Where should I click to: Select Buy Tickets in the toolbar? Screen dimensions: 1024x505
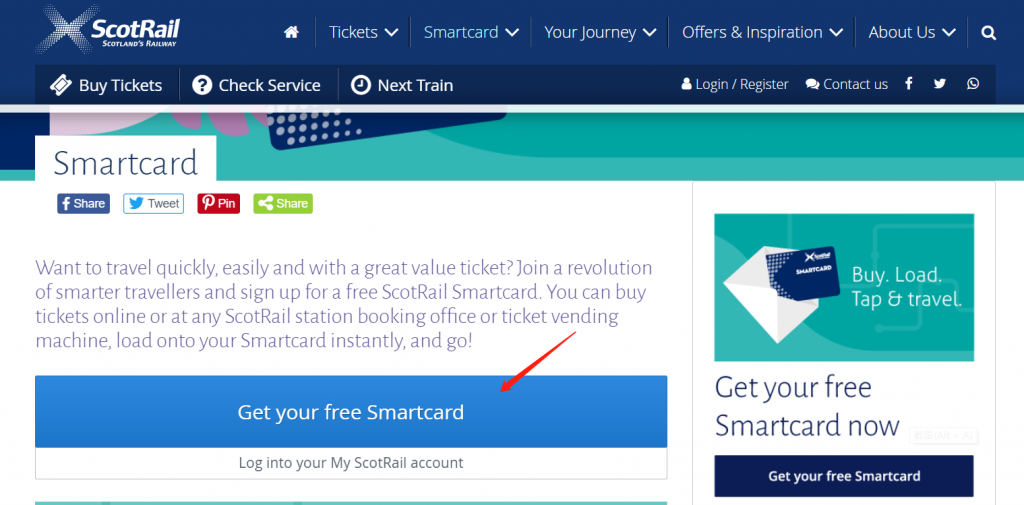(x=106, y=85)
